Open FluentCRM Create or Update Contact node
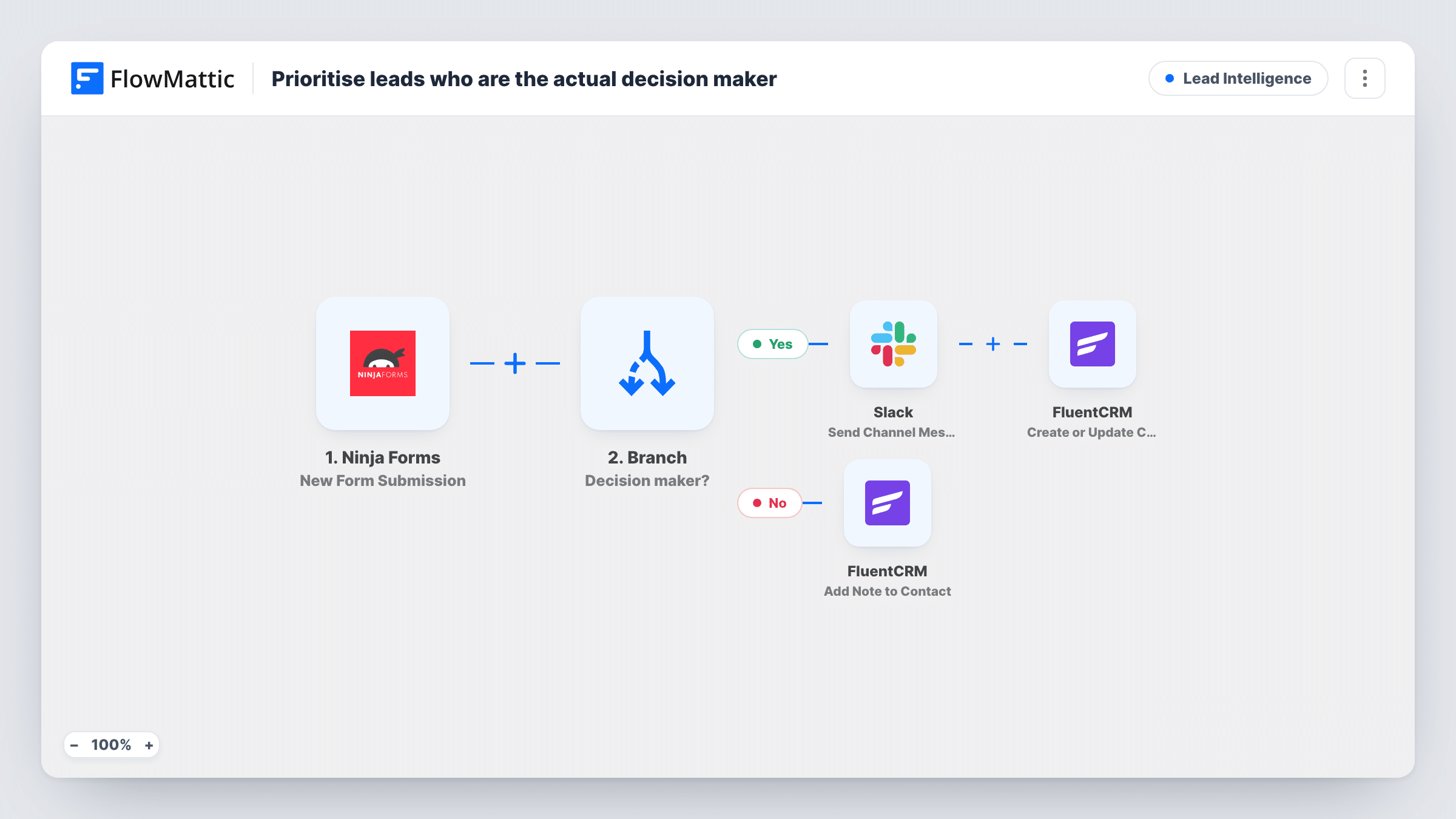The image size is (1456, 819). click(1093, 344)
